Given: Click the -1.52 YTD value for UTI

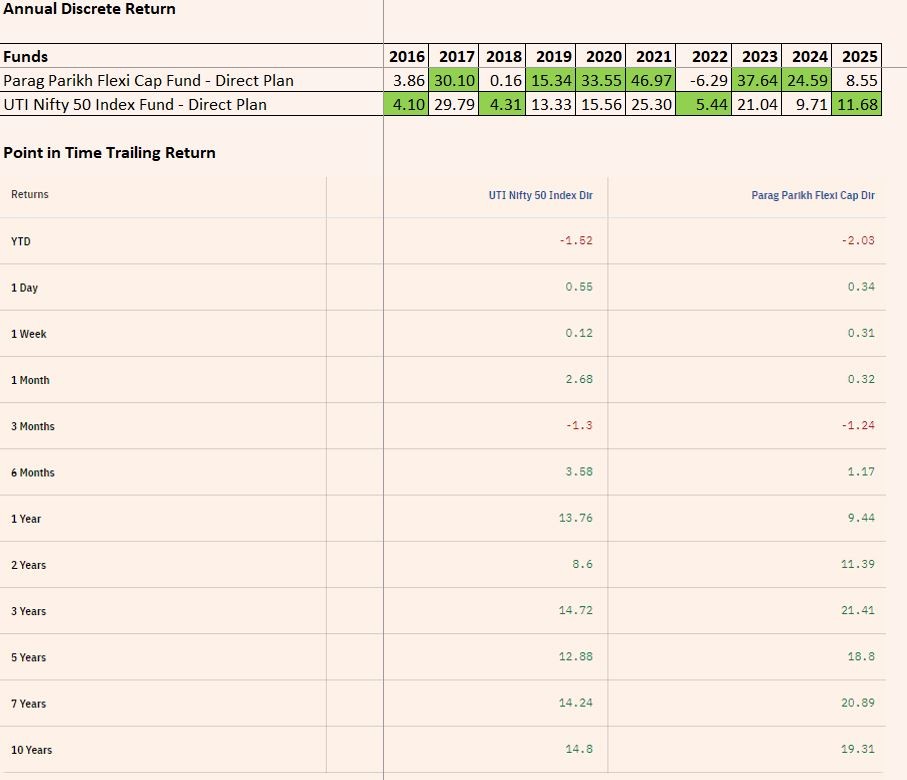Looking at the screenshot, I should tap(576, 241).
